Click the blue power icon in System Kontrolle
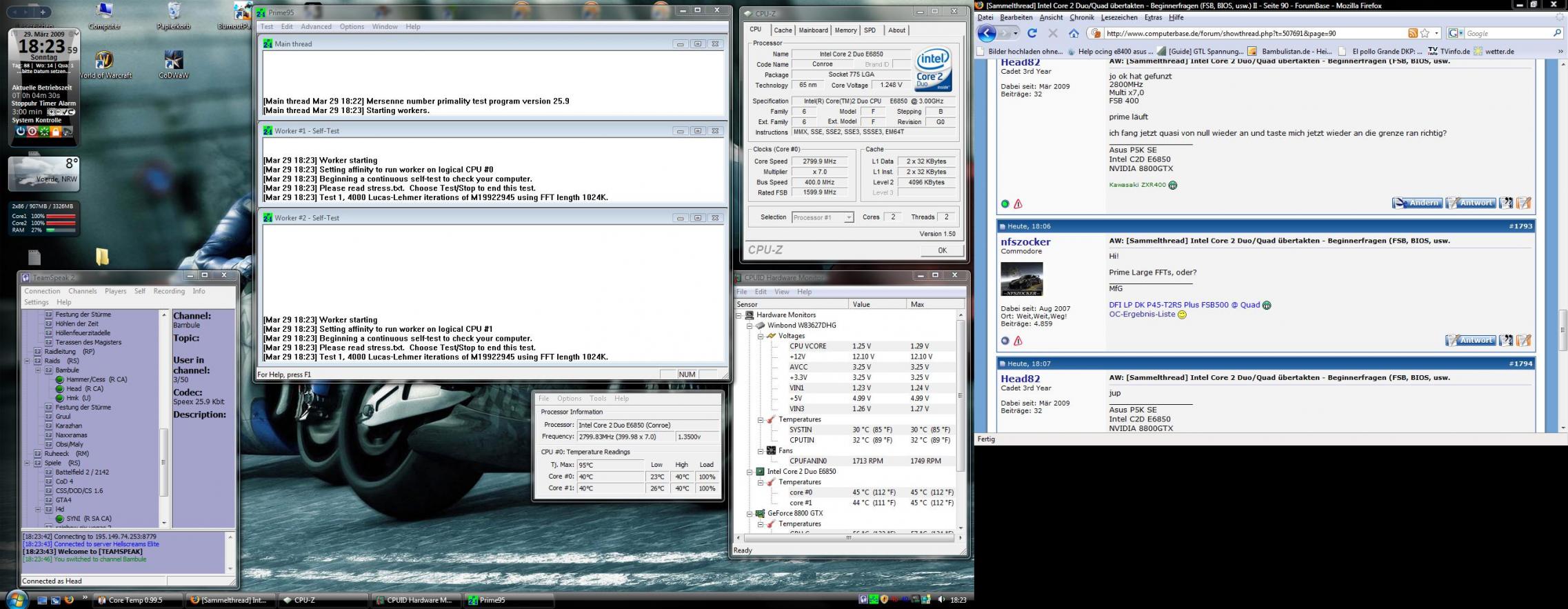This screenshot has width=1568, height=609. 20,131
